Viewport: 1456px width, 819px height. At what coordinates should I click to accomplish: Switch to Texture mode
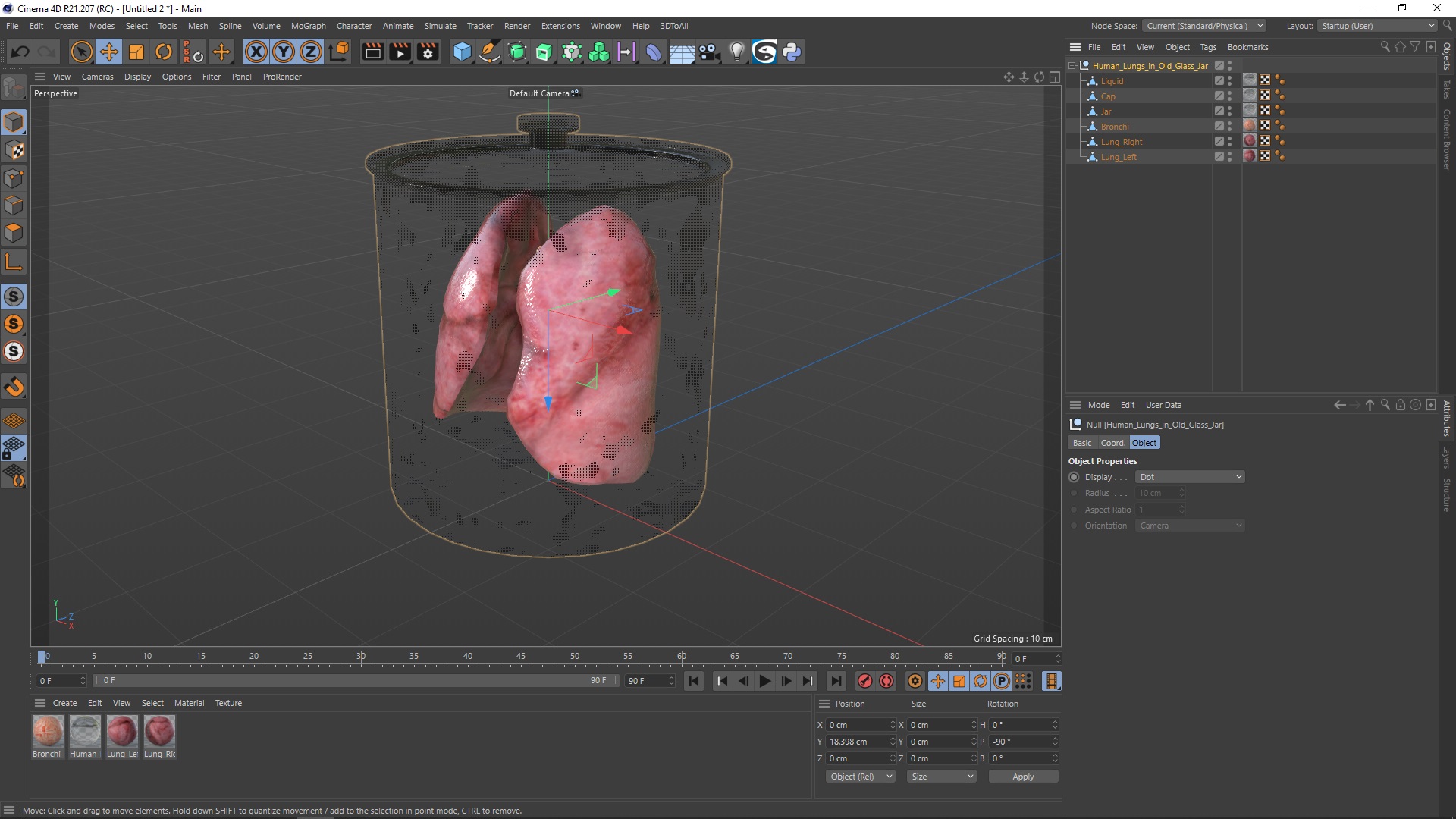[x=14, y=150]
